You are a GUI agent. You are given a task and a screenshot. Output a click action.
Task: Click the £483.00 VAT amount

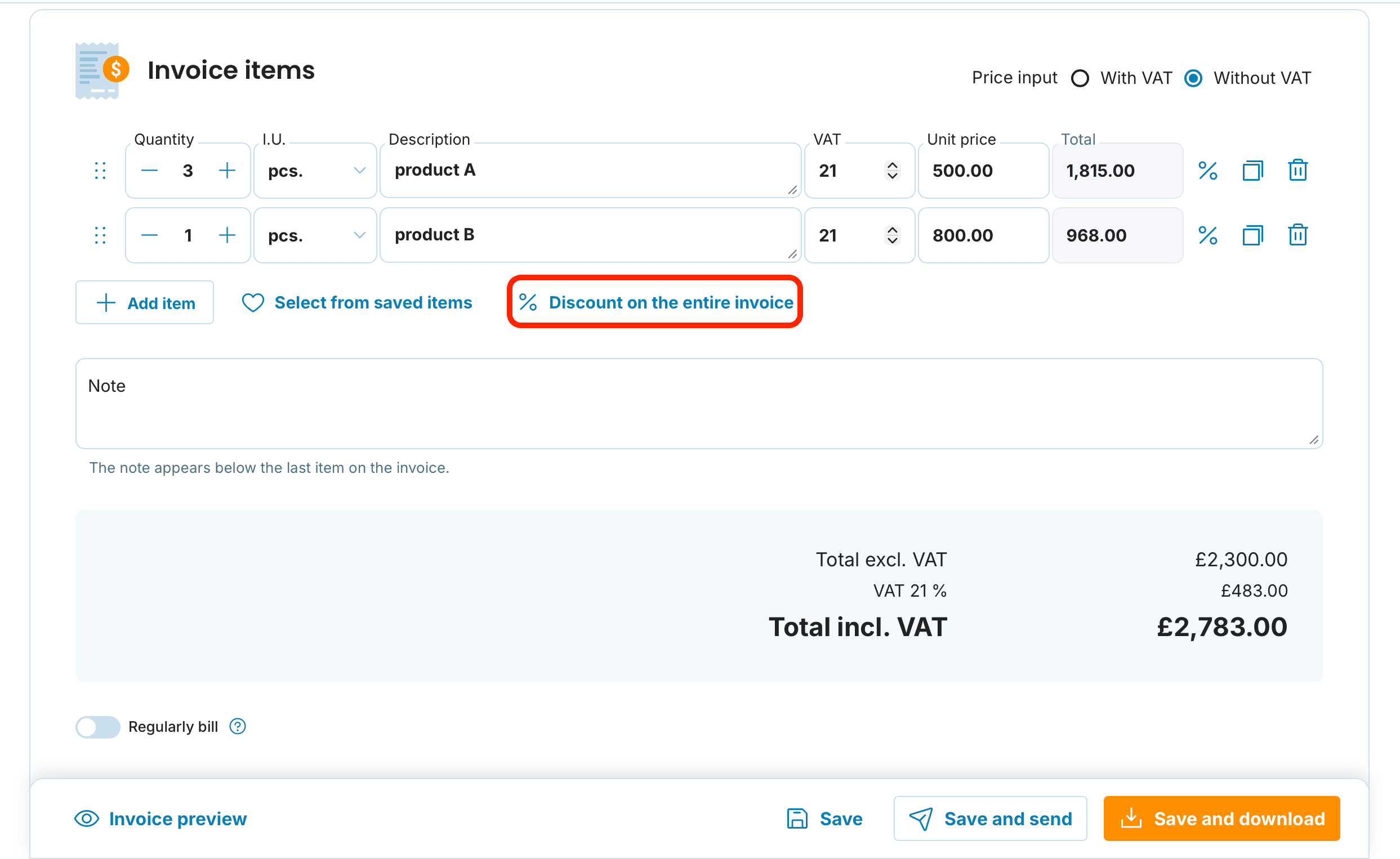pos(1254,591)
